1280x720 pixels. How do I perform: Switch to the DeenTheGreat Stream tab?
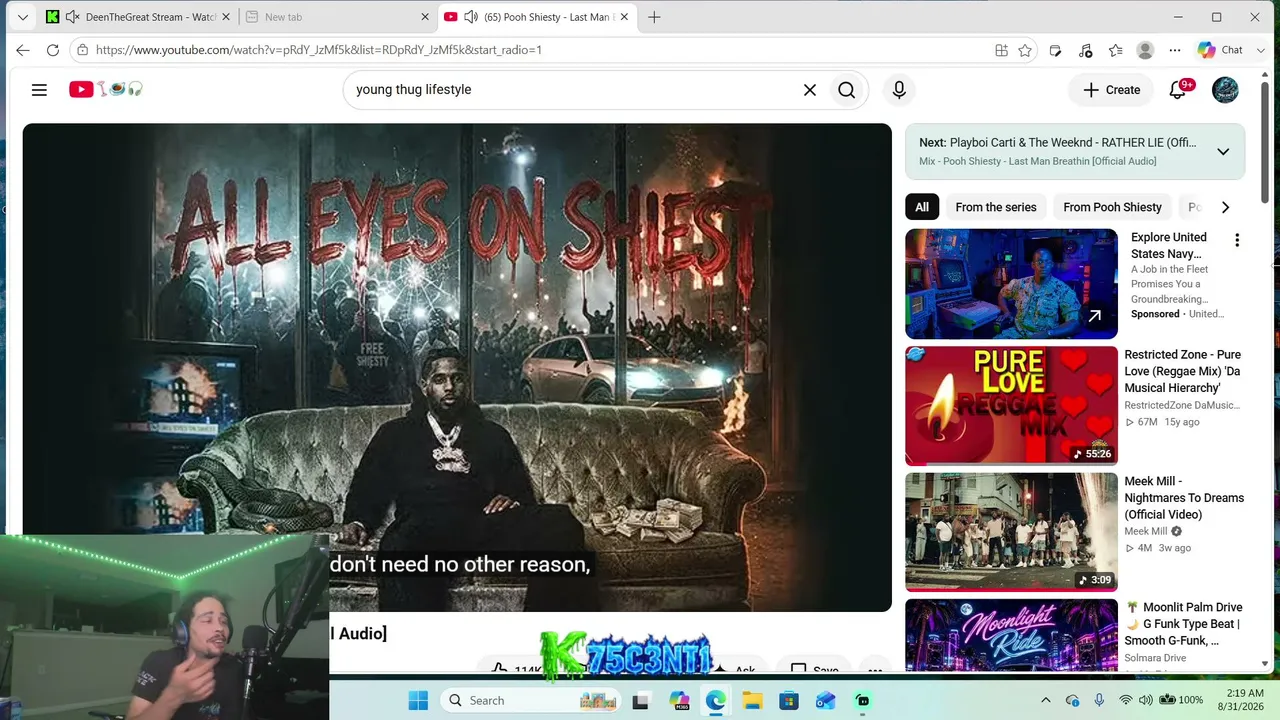tap(136, 17)
